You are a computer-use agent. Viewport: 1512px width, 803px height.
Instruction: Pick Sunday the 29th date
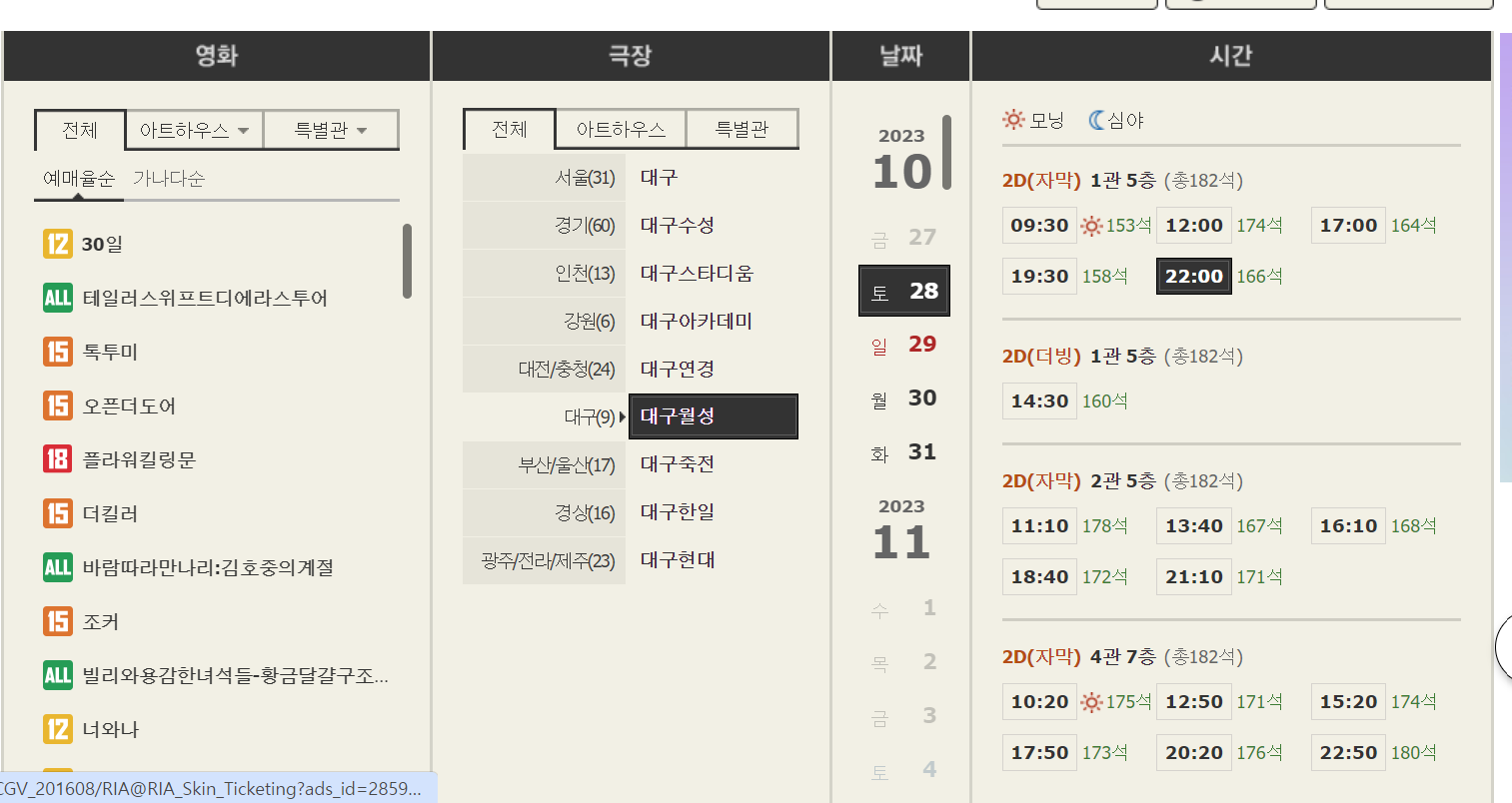tap(903, 345)
